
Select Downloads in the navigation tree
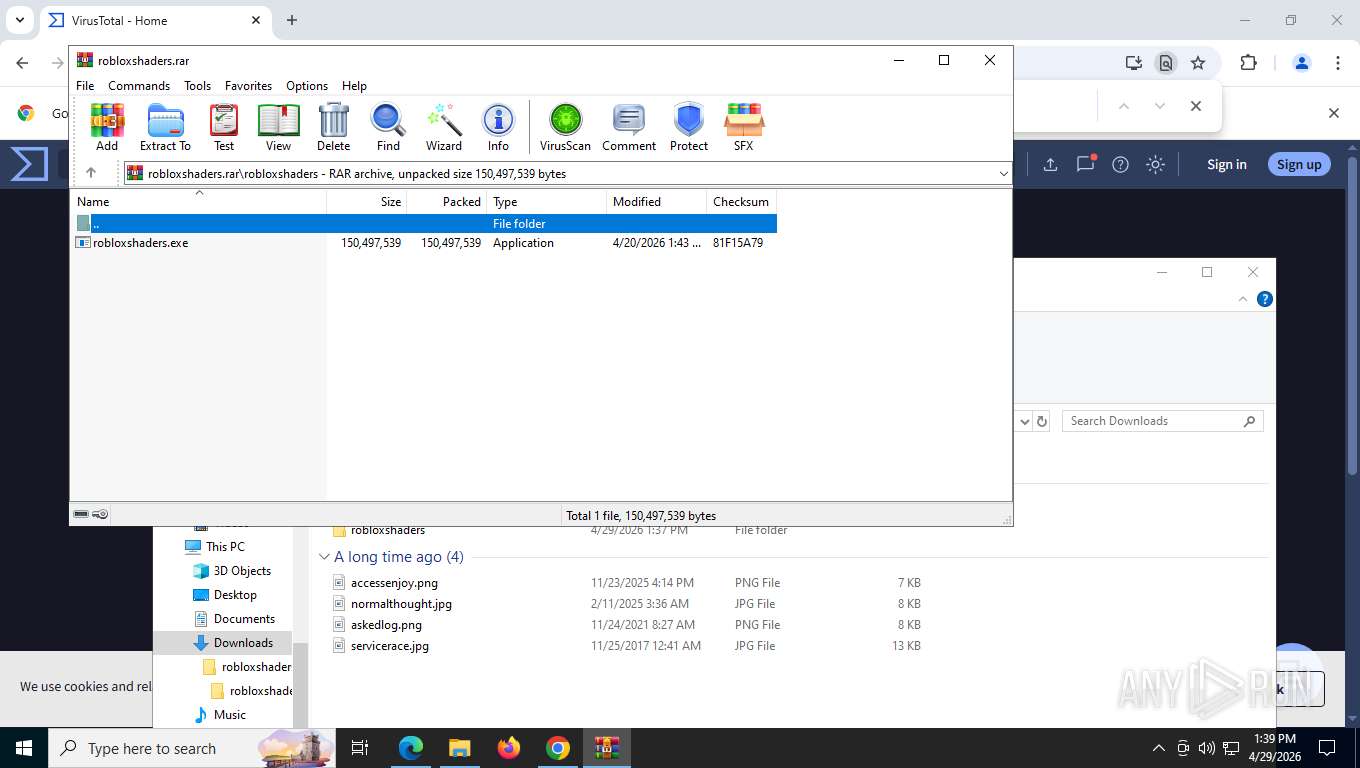243,643
